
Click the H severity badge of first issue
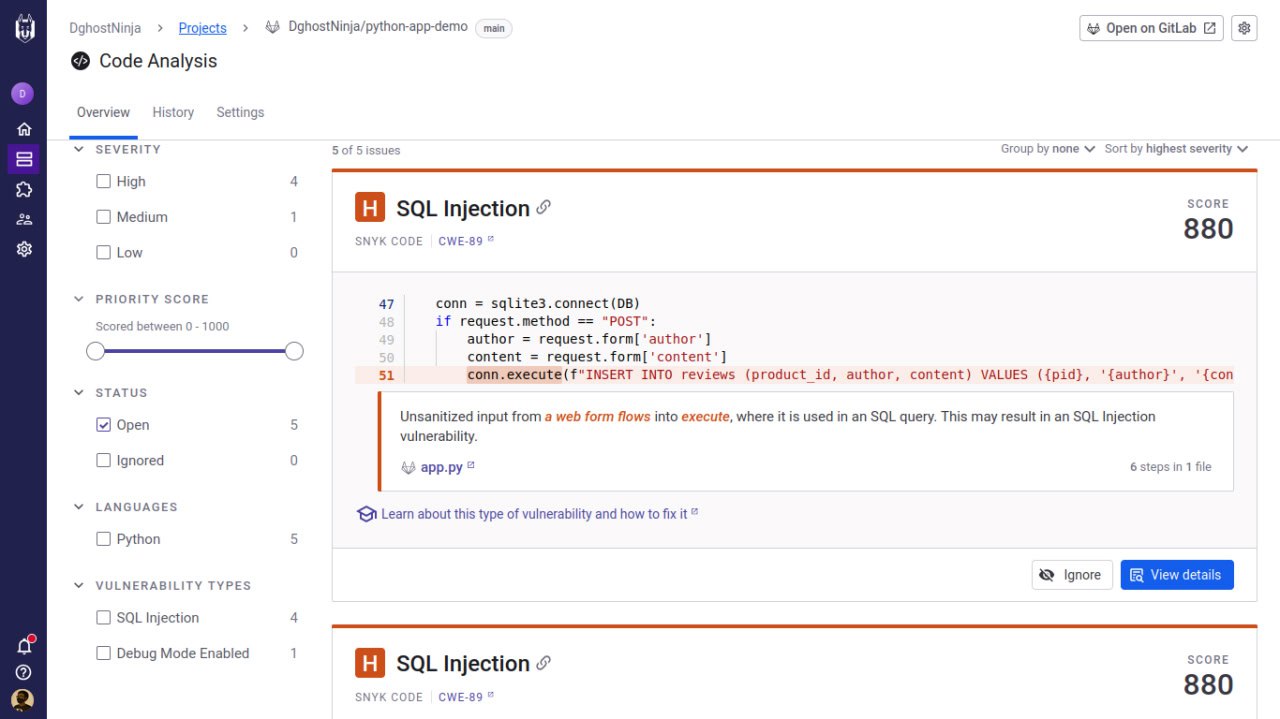coord(370,208)
